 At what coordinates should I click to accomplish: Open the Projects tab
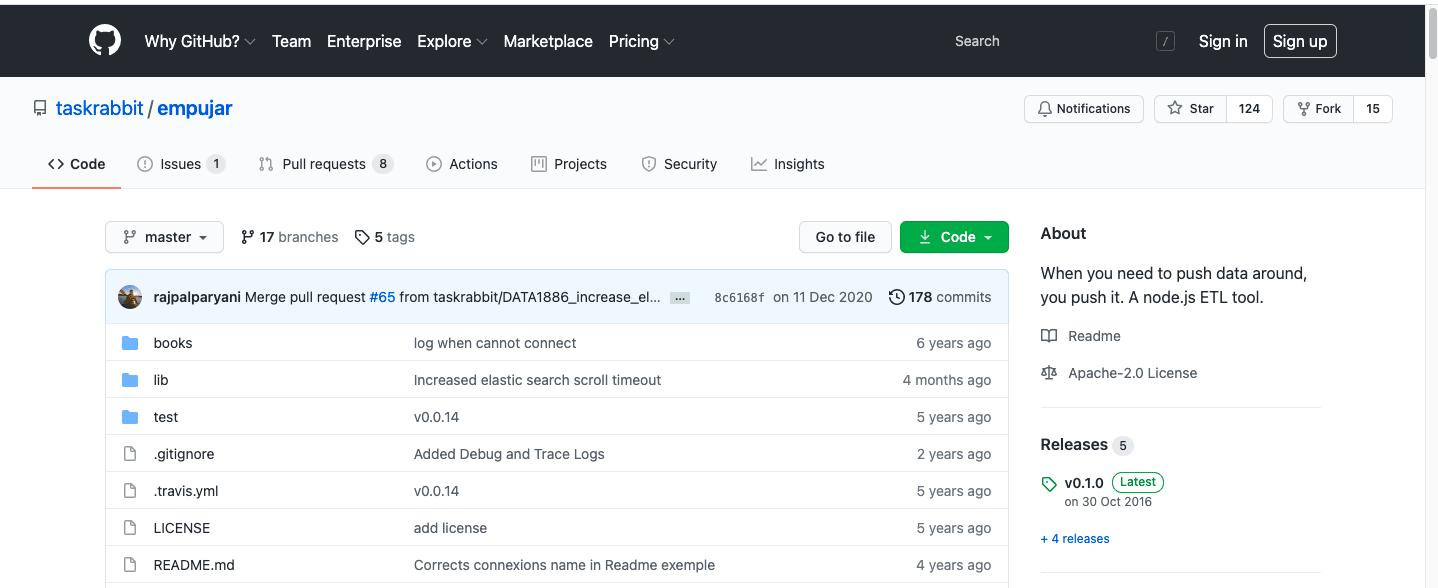(x=569, y=164)
